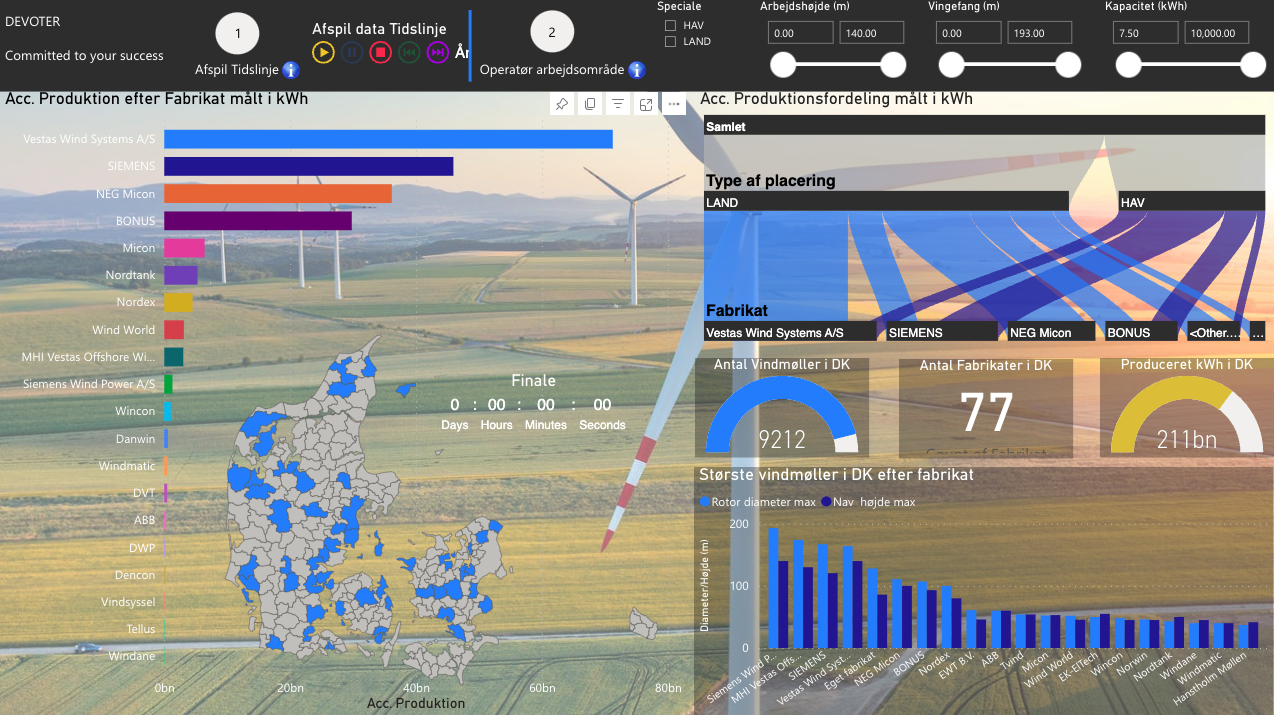
Task: Click info icon beside Afspil Tidslinje
Action: point(291,70)
